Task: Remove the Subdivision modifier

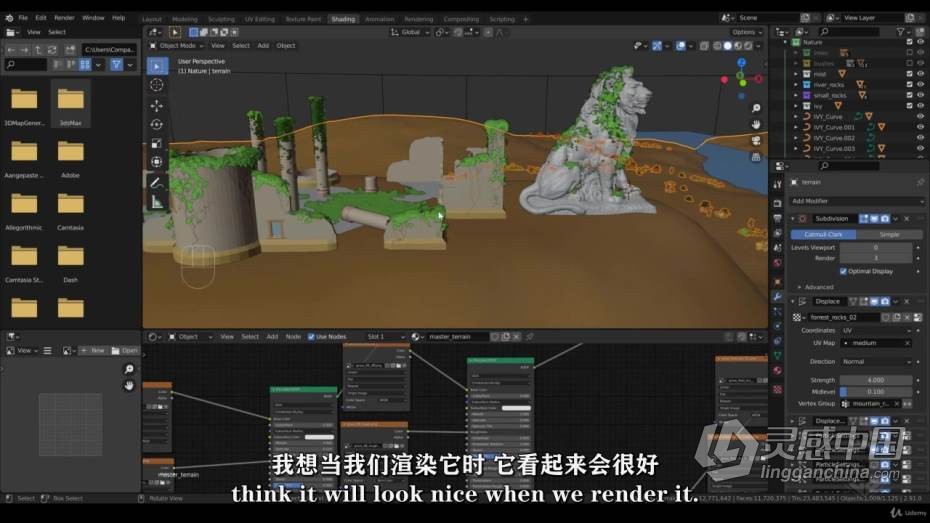Action: (x=906, y=219)
